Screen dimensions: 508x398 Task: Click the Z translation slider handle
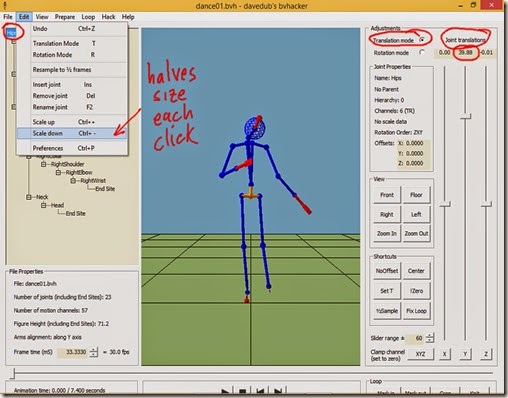[x=486, y=204]
